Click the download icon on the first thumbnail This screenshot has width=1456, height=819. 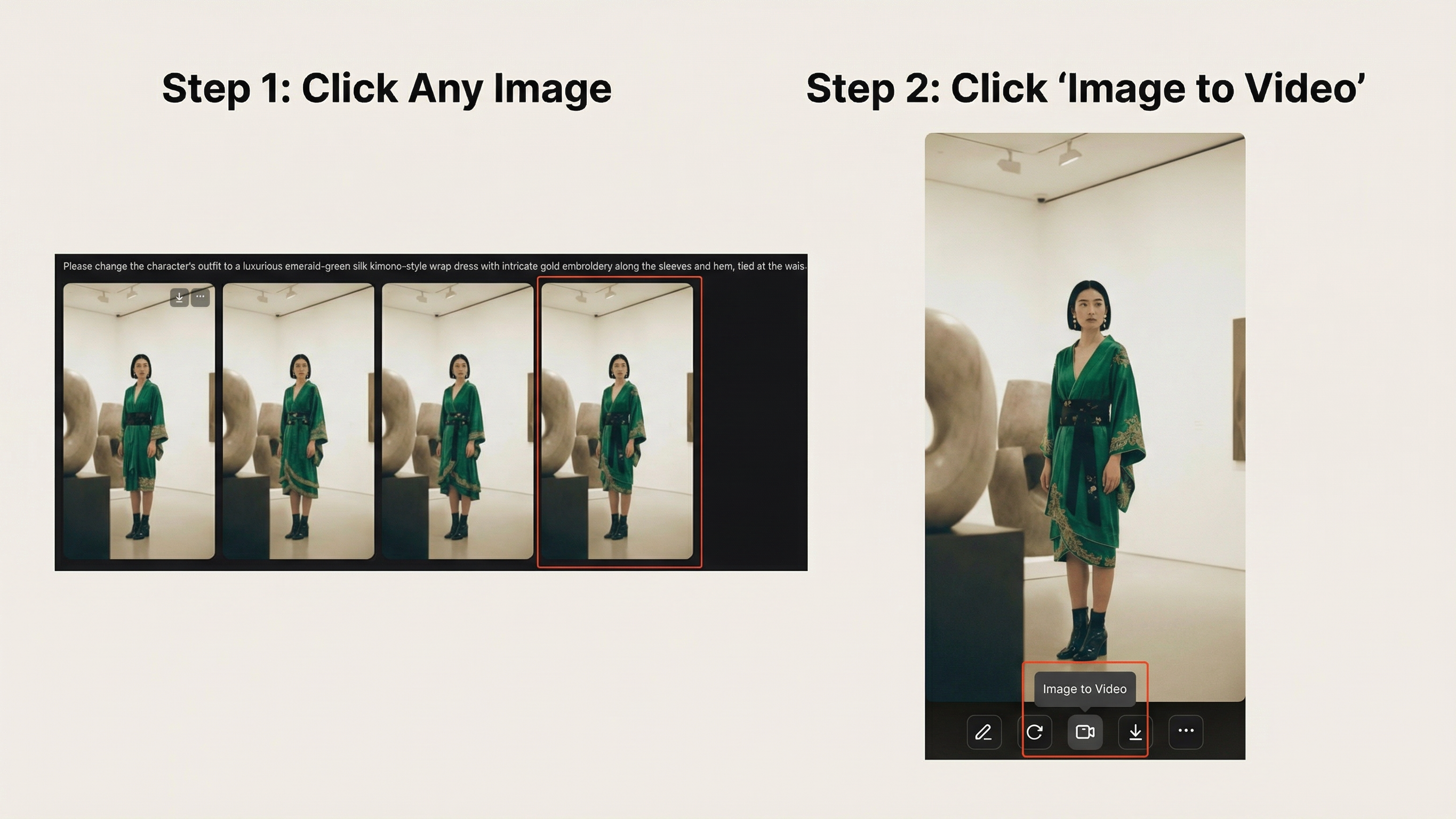click(x=179, y=297)
